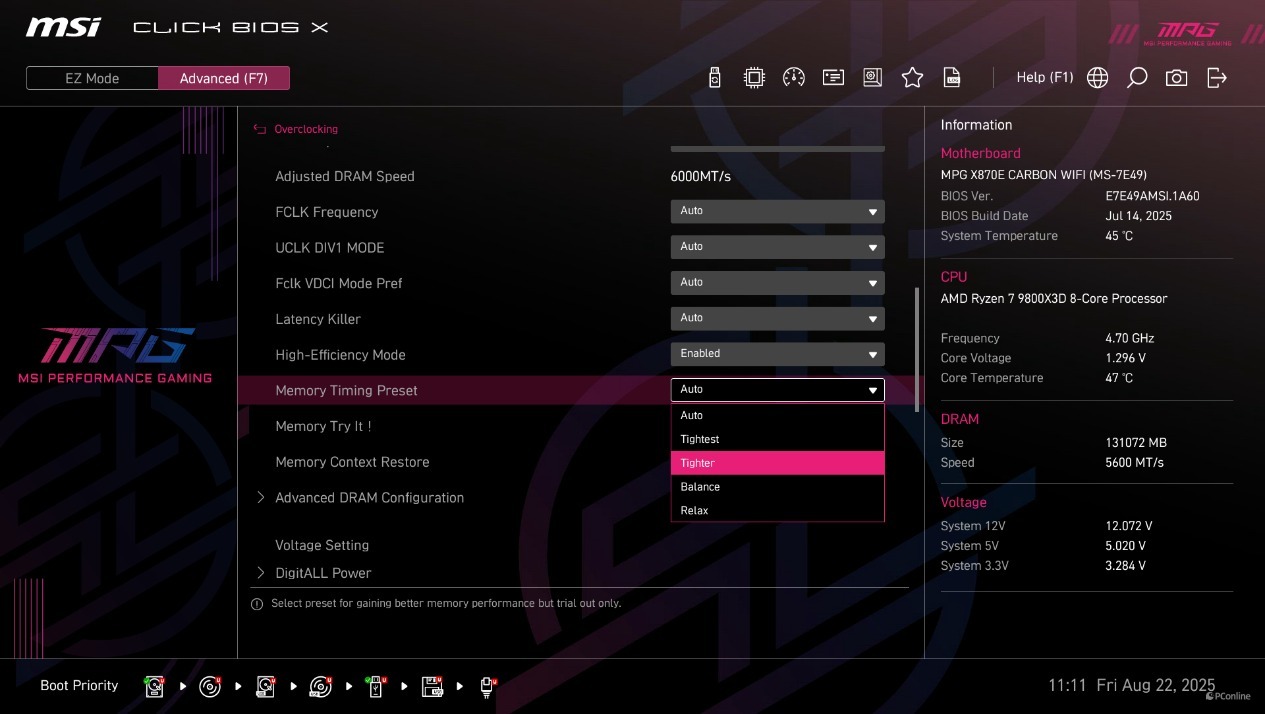Select the Memory Timing Preset row label
The width and height of the screenshot is (1265, 714).
[x=346, y=390]
